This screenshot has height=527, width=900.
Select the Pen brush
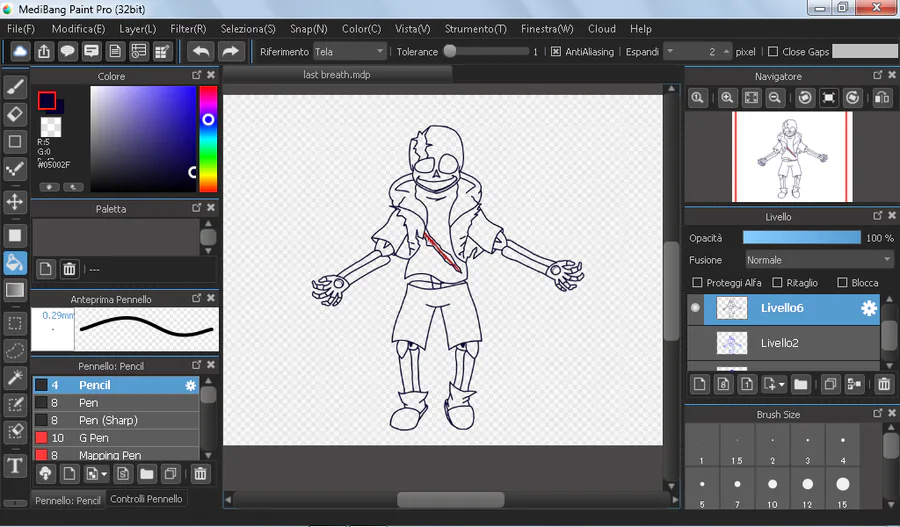(115, 403)
